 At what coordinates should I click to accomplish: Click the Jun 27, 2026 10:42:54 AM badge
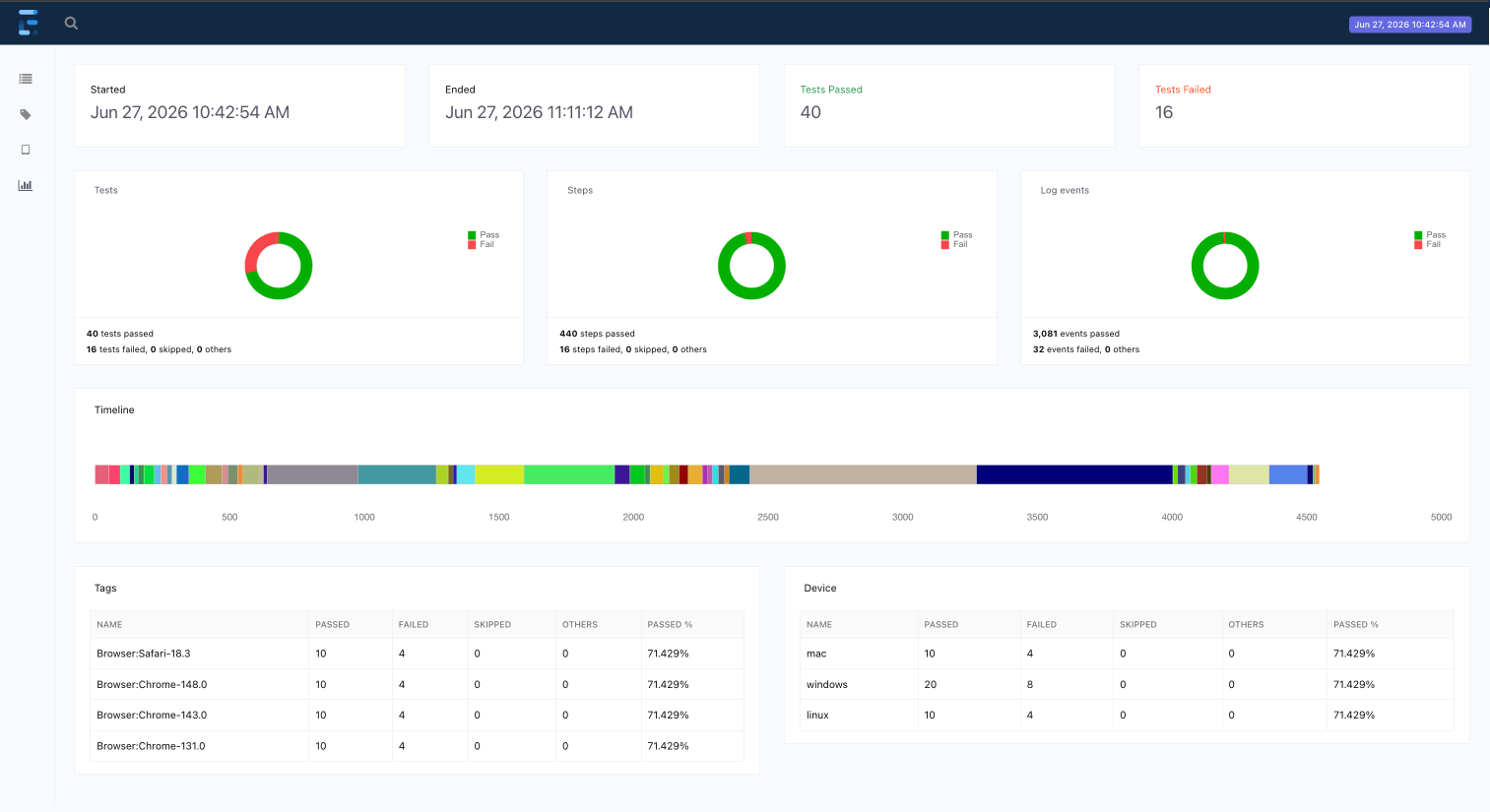(1410, 25)
